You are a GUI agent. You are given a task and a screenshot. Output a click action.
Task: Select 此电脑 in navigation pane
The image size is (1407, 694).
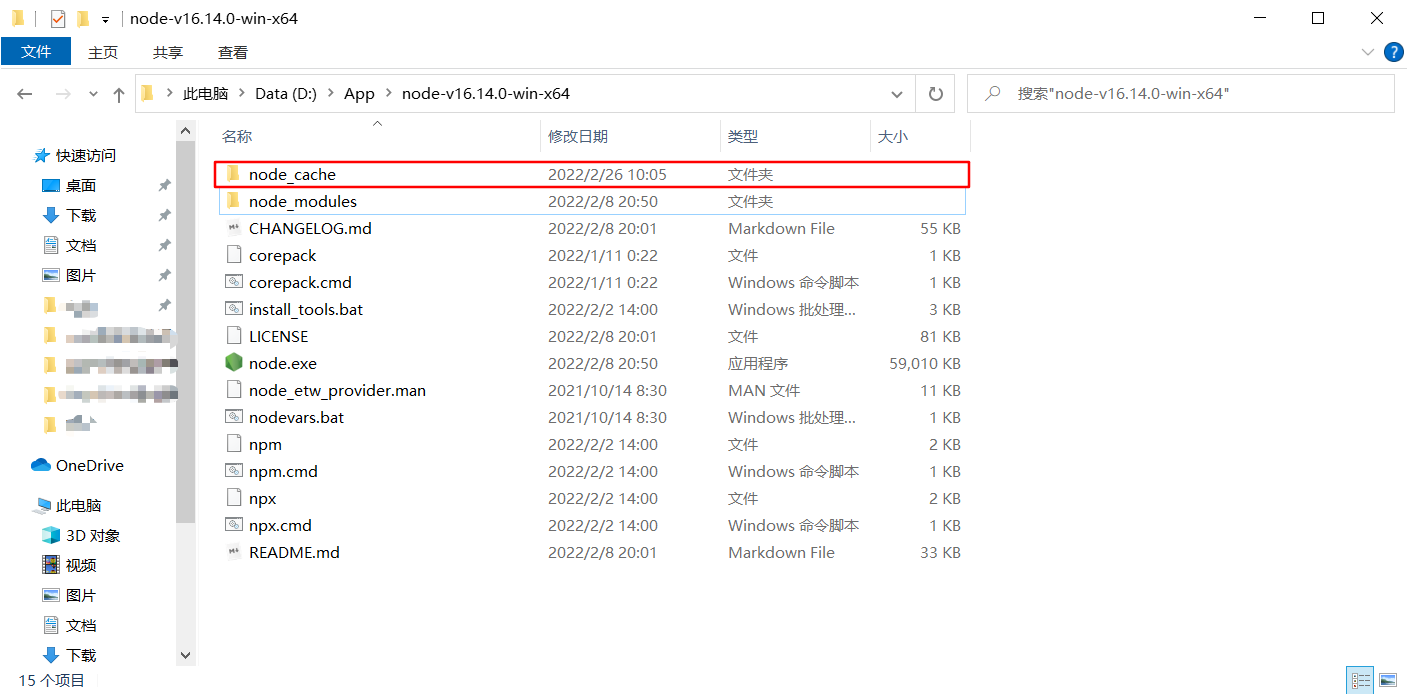point(67,505)
